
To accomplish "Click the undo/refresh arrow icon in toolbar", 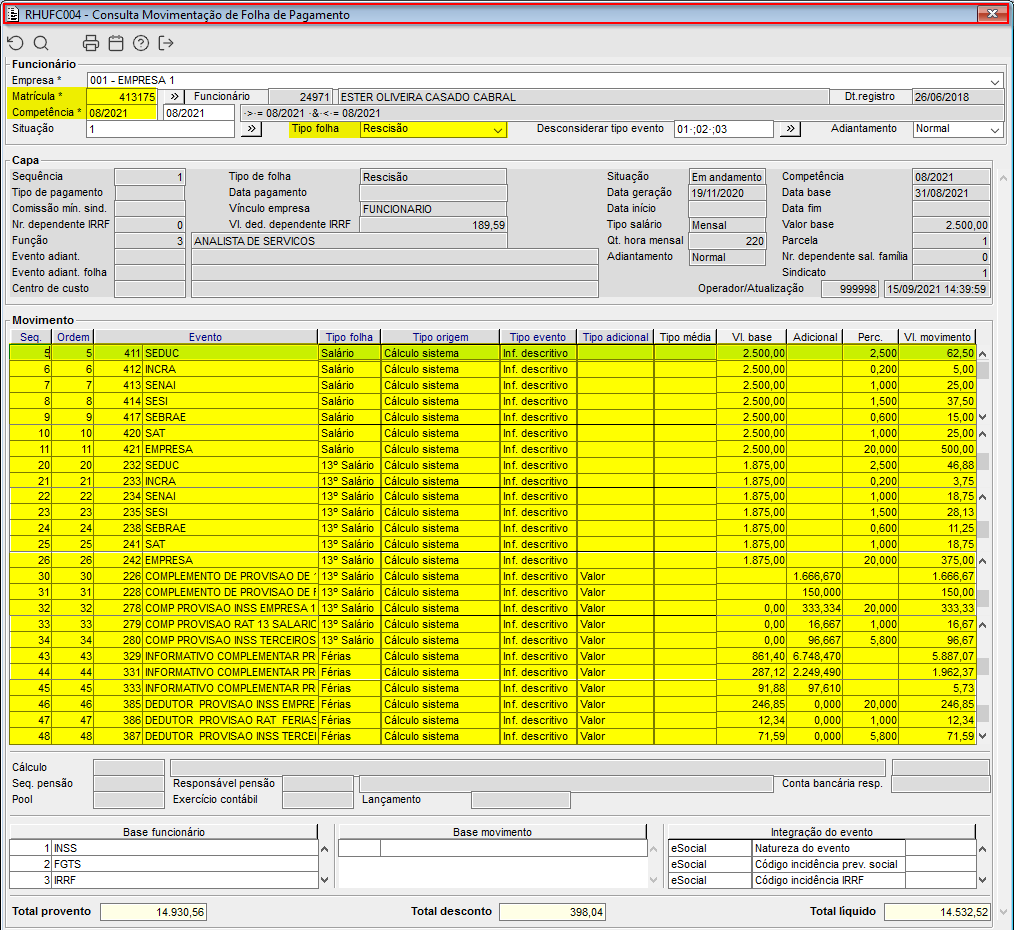I will tap(15, 43).
